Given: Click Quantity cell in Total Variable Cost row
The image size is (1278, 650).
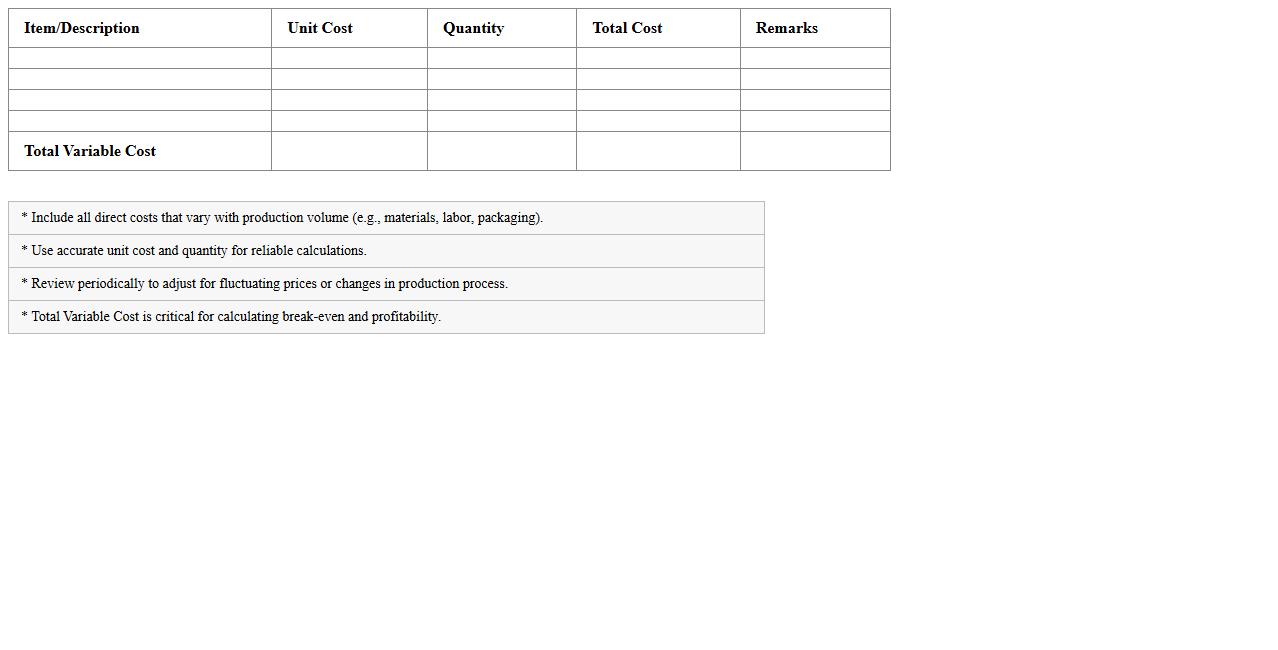Looking at the screenshot, I should coord(501,151).
